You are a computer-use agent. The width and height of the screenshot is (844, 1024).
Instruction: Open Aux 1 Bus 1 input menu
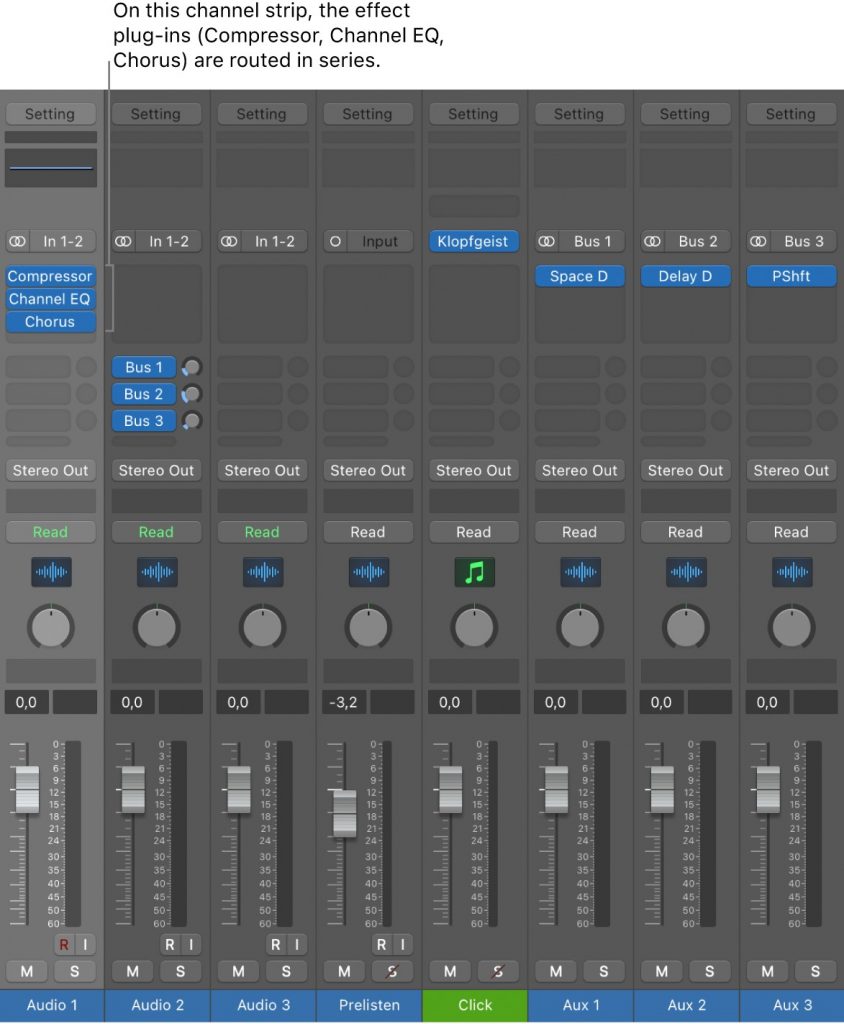point(592,241)
